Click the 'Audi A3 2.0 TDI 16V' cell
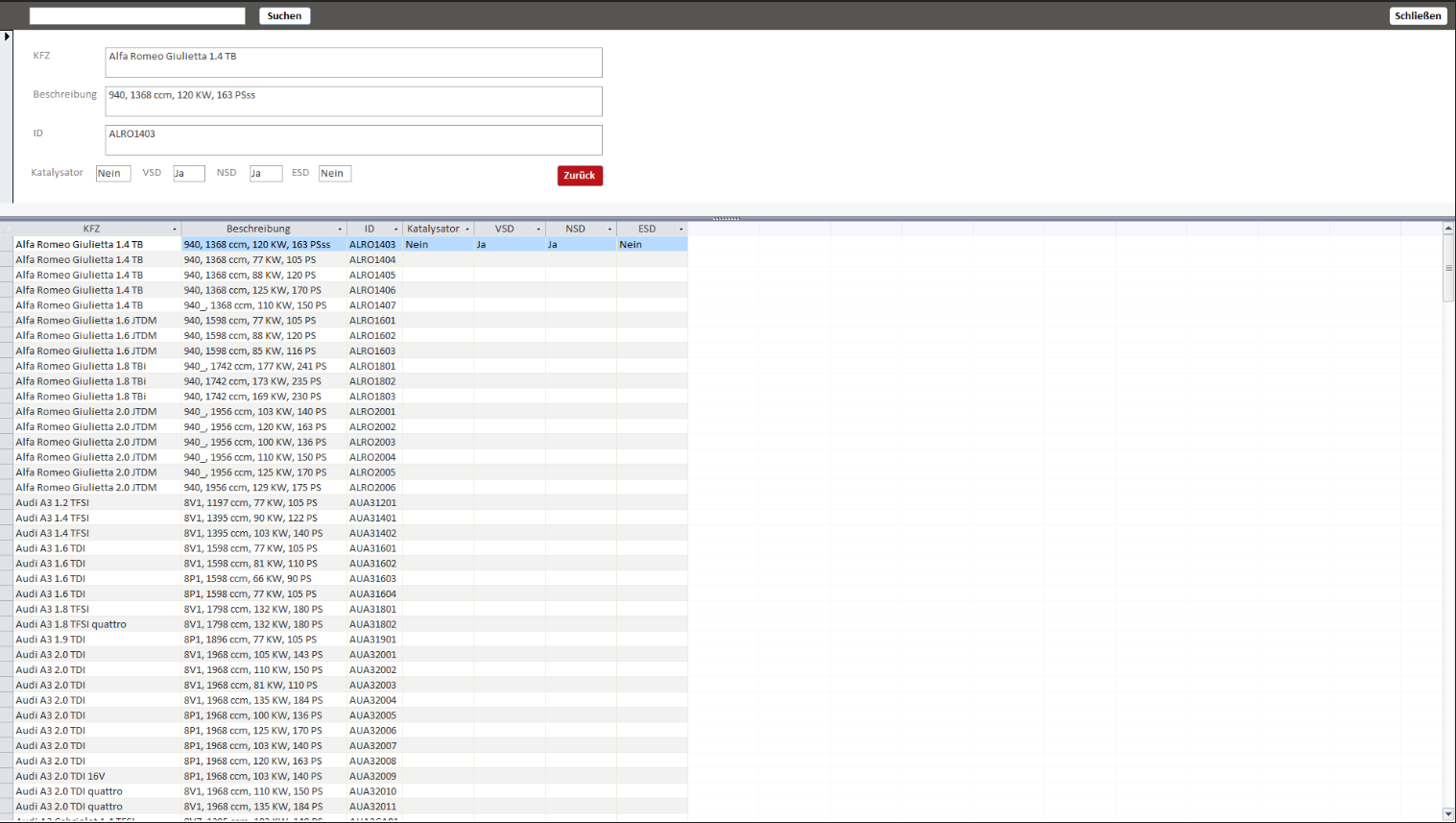Image resolution: width=1456 pixels, height=823 pixels. pos(97,776)
